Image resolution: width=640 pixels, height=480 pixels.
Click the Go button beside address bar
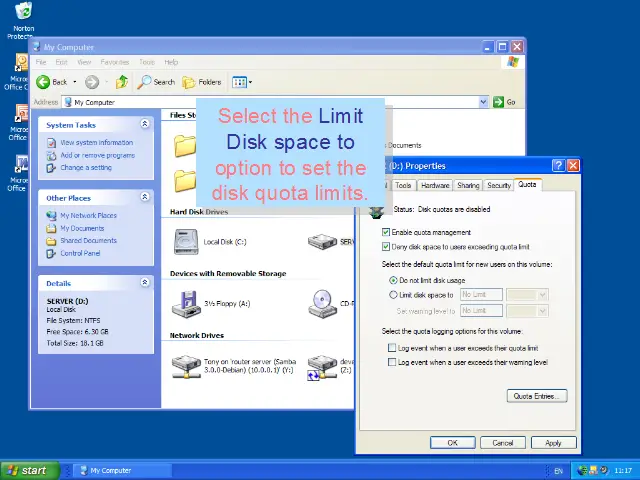pos(504,102)
